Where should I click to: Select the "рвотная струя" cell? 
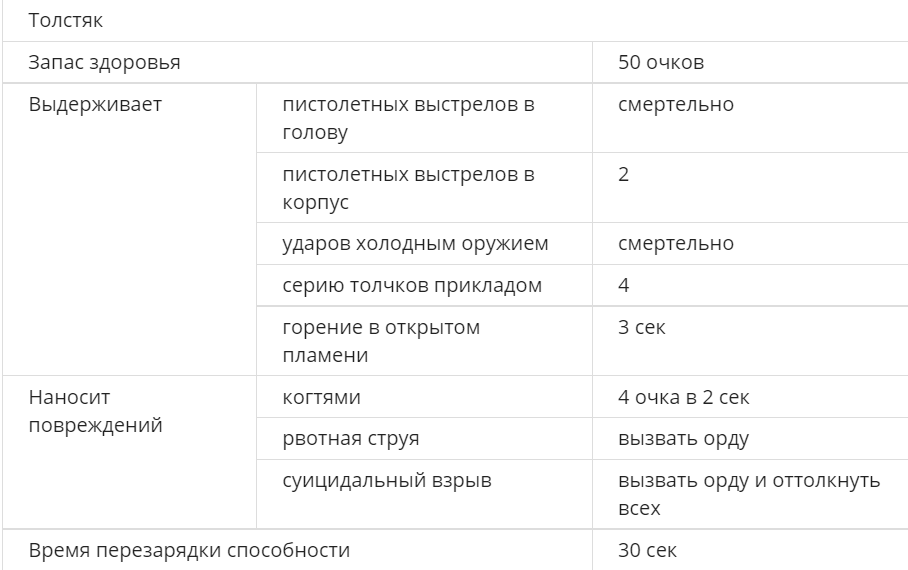[350, 439]
